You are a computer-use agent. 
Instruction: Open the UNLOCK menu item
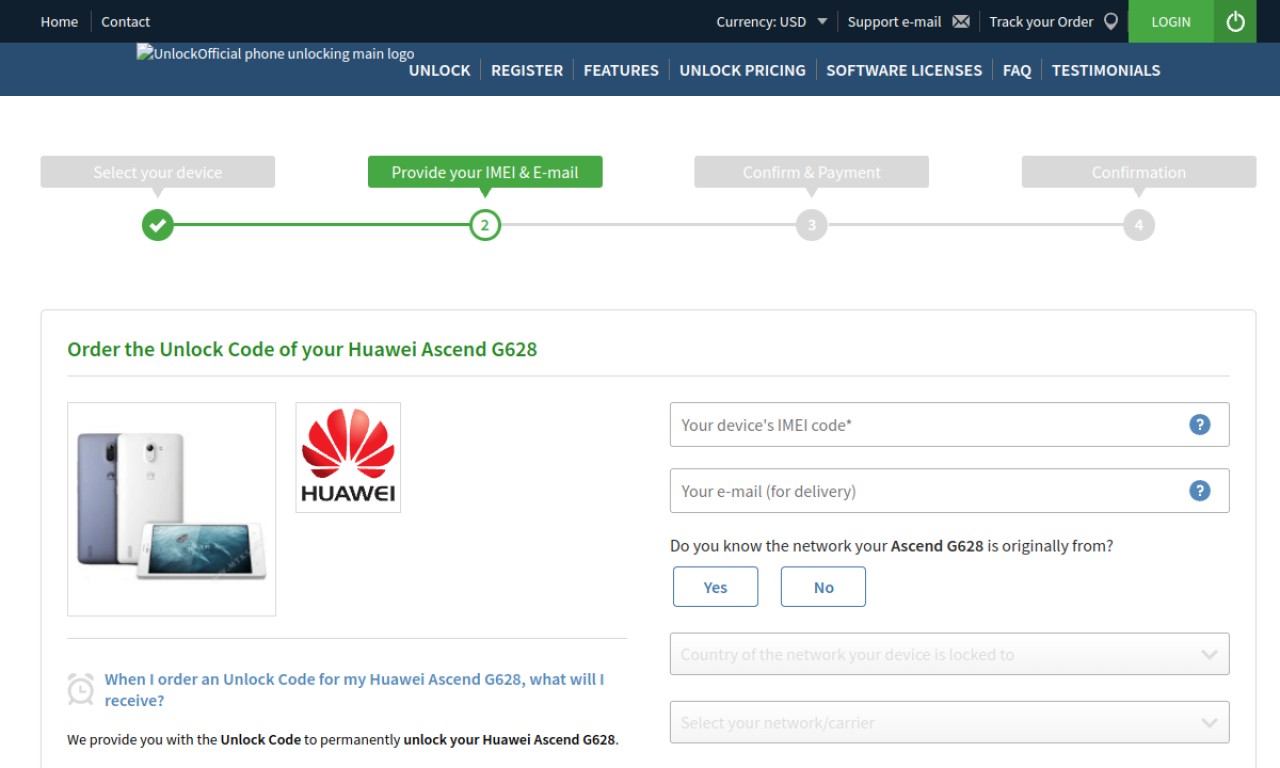[439, 70]
